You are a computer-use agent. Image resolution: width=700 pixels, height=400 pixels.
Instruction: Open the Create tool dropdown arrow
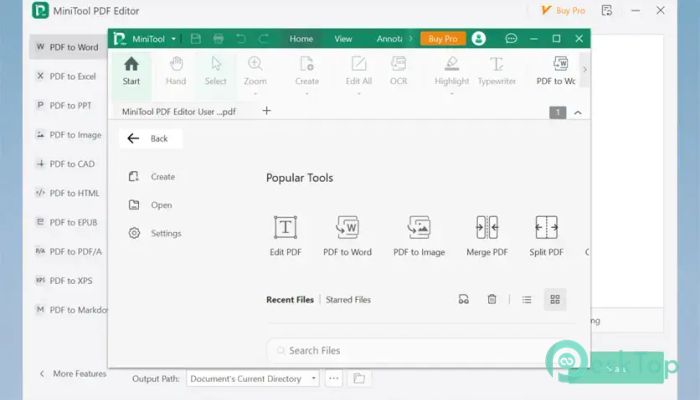point(307,94)
